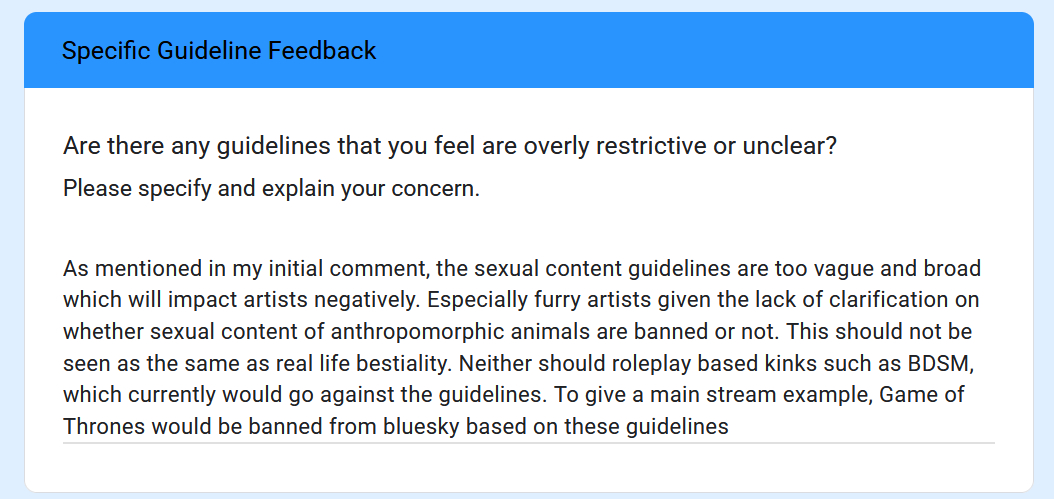Click empty area of the blue header bar

click(700, 50)
